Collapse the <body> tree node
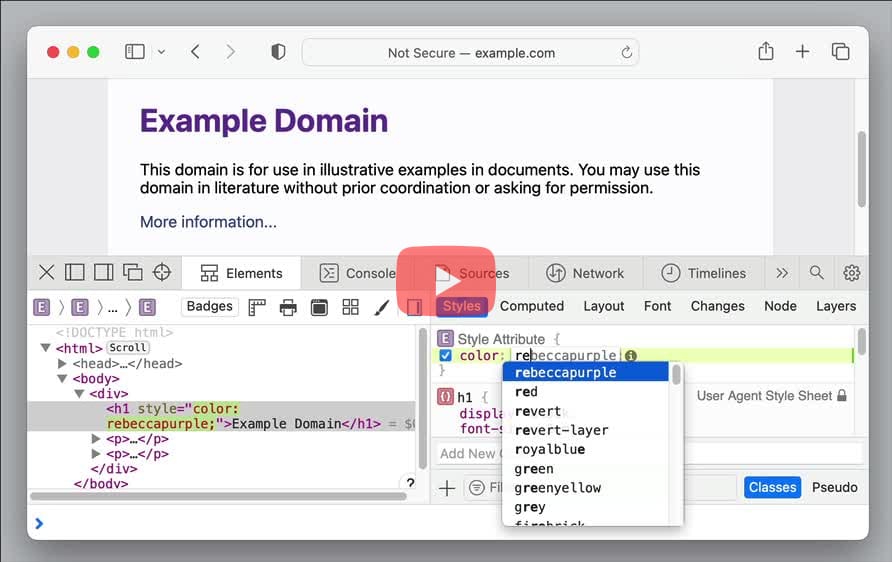This screenshot has width=892, height=562. click(x=63, y=378)
